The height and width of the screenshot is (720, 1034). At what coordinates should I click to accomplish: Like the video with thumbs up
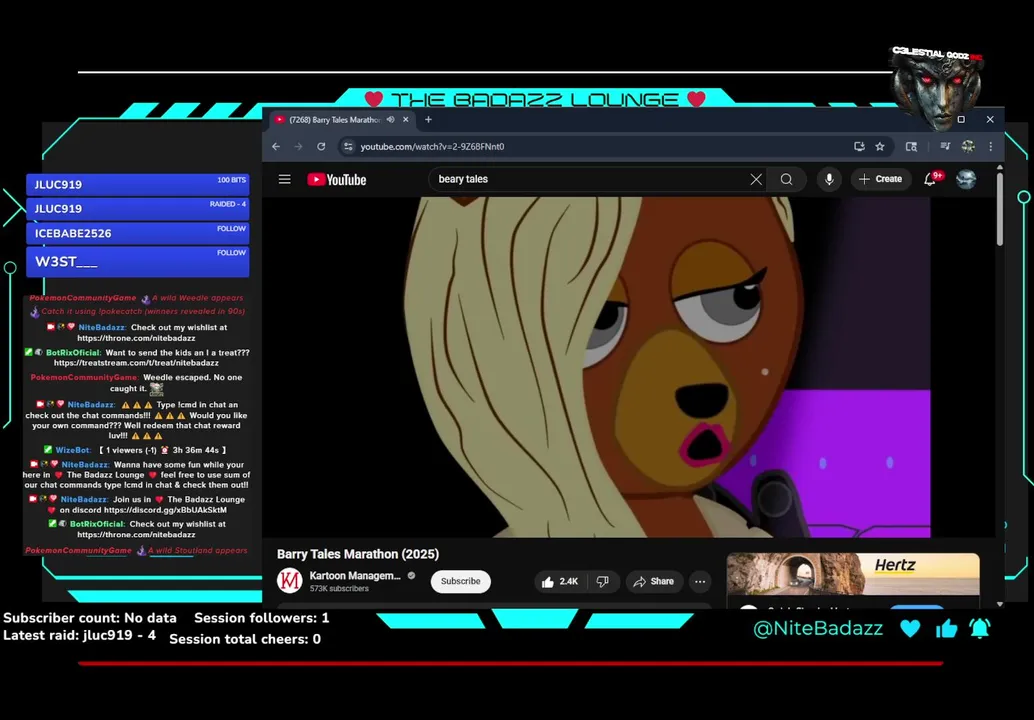click(x=560, y=582)
